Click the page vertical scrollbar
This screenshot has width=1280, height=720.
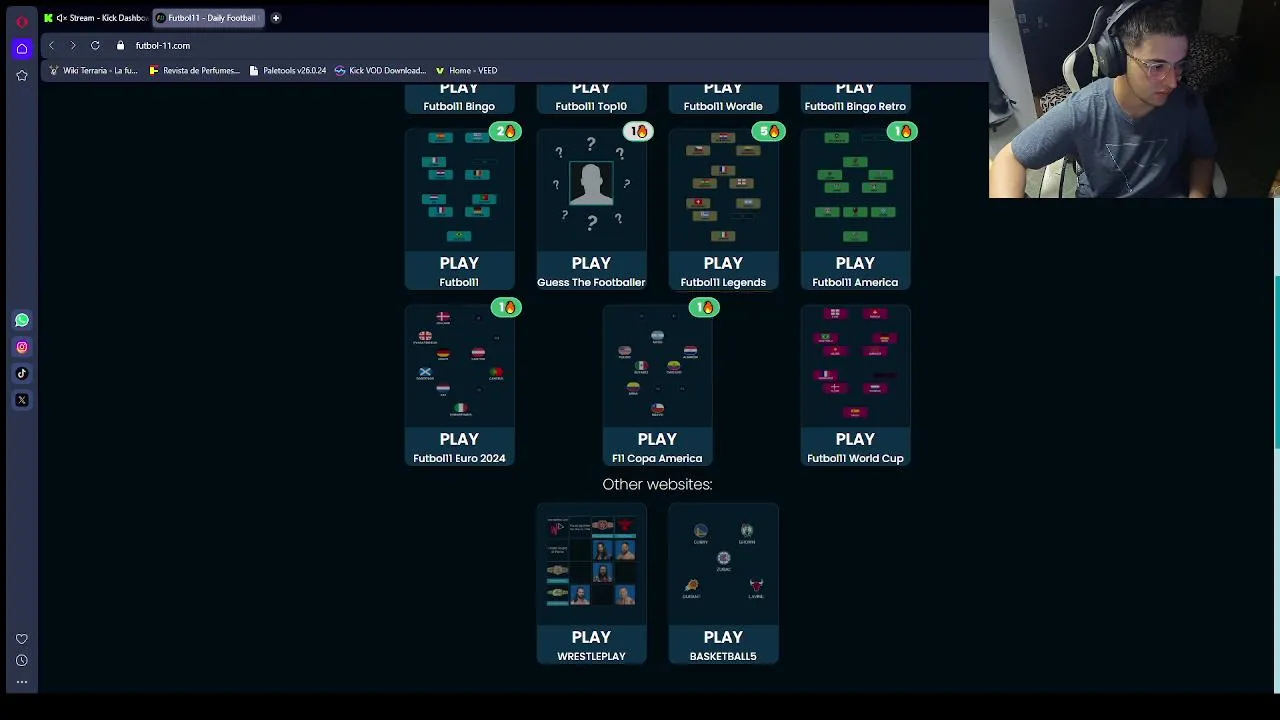click(1276, 360)
